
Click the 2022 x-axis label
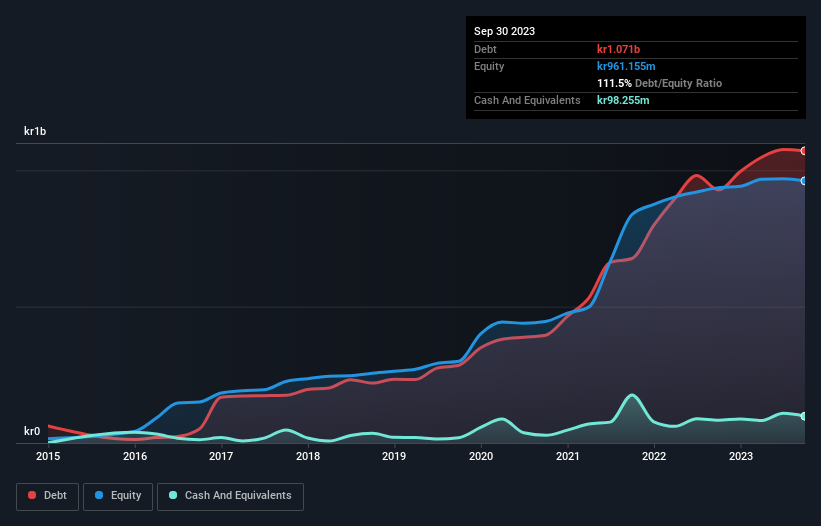(x=654, y=456)
